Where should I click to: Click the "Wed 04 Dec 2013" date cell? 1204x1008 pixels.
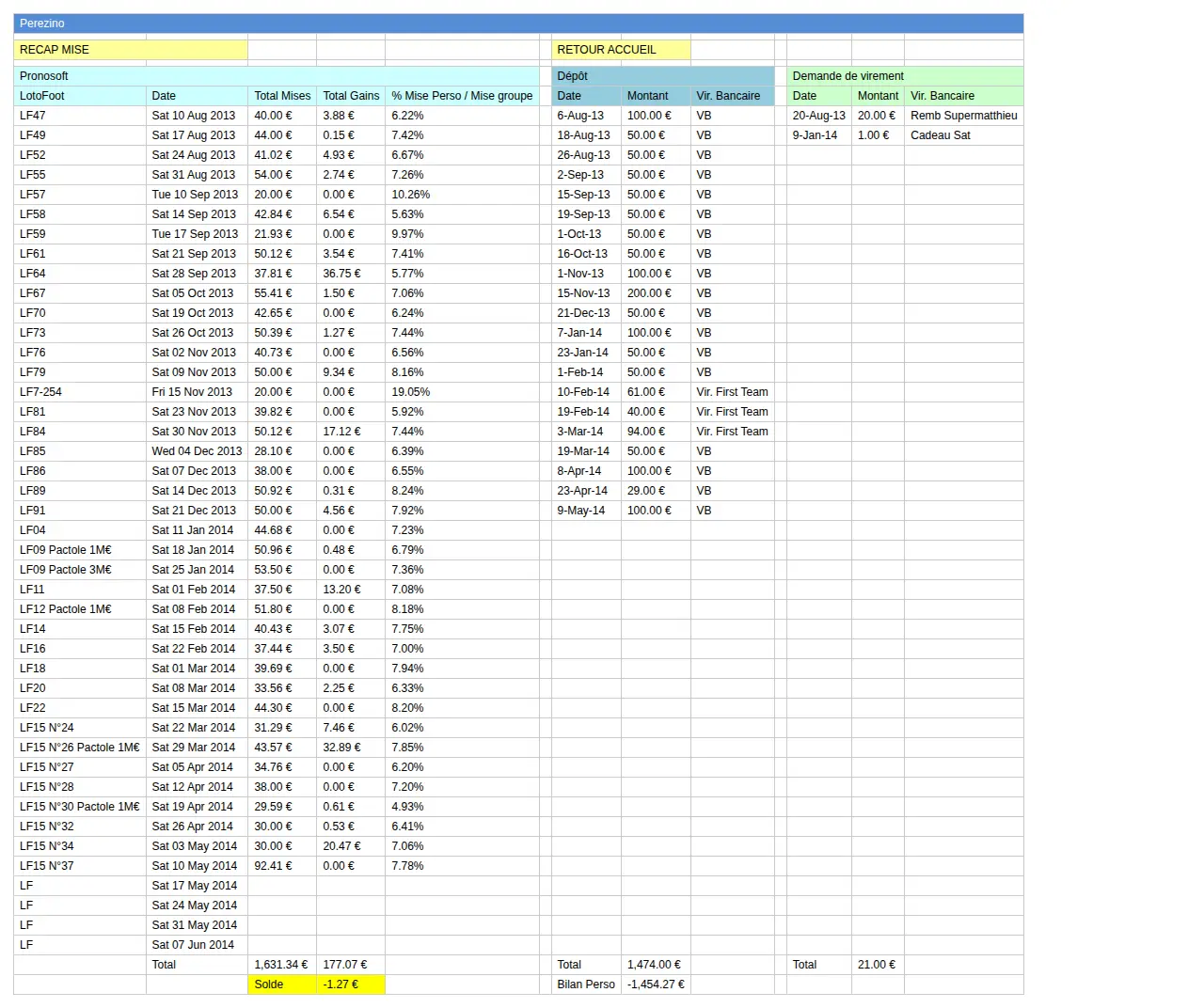pyautogui.click(x=197, y=451)
